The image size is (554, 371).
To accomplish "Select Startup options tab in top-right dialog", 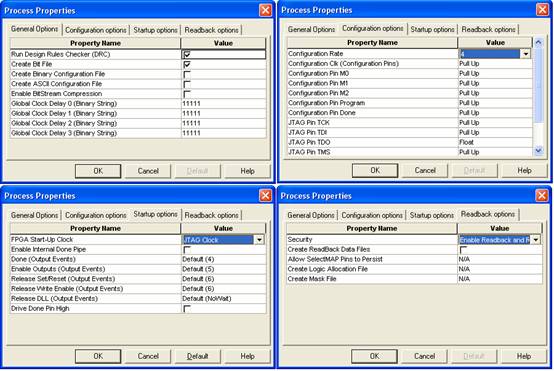I will coord(432,30).
